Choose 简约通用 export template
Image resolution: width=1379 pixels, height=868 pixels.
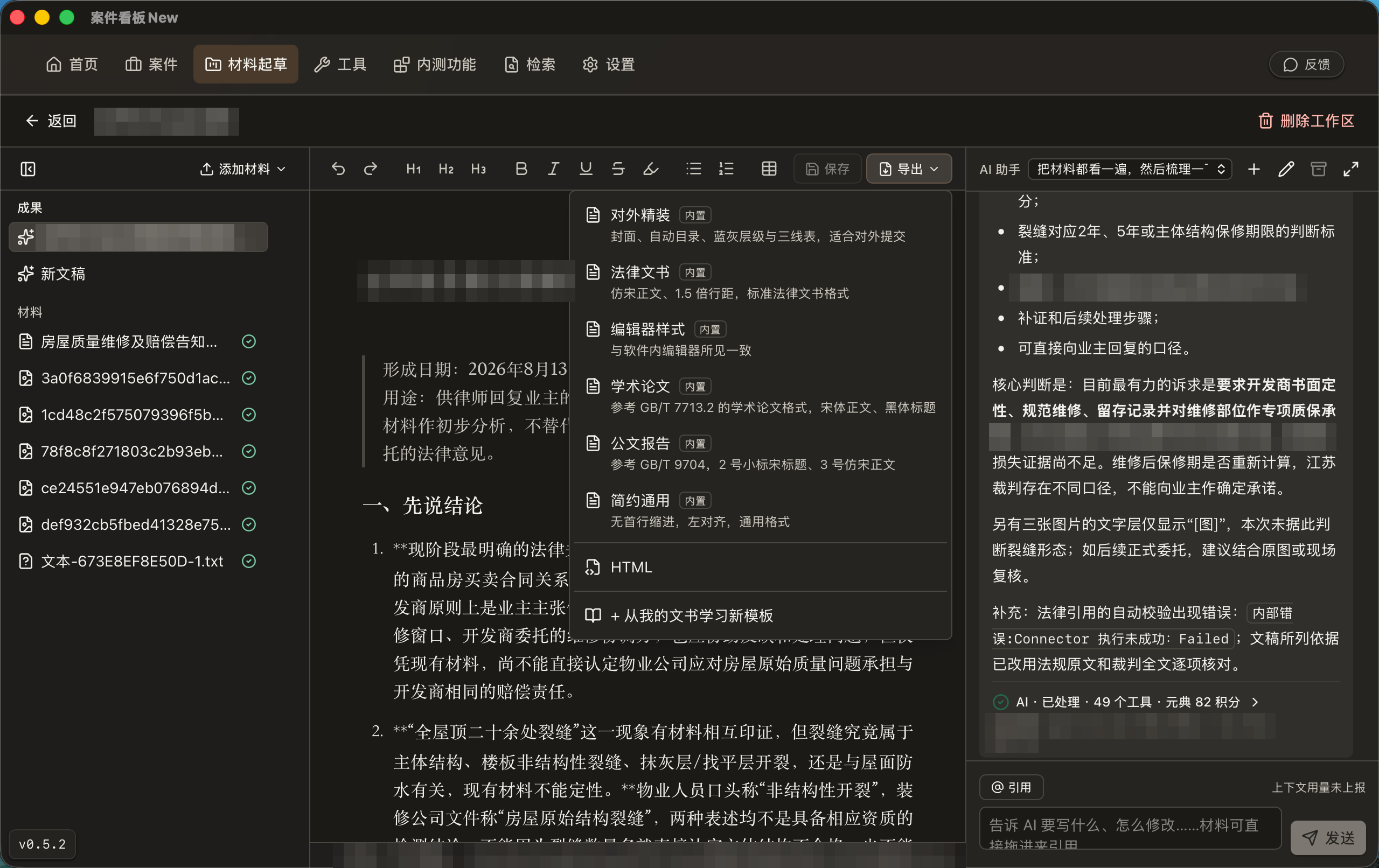[761, 510]
